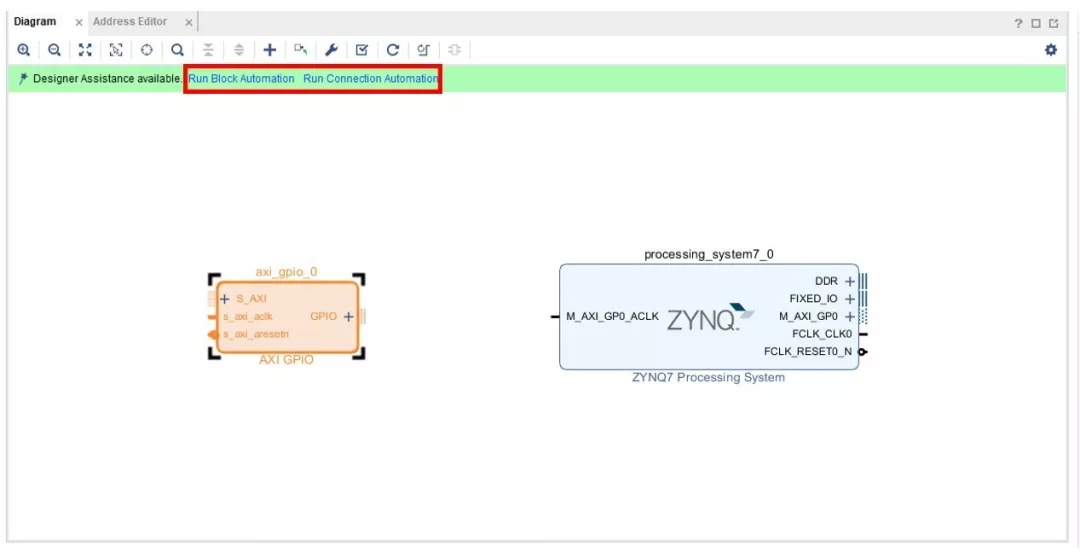Click the Validate Design checkmark icon

pyautogui.click(x=362, y=50)
